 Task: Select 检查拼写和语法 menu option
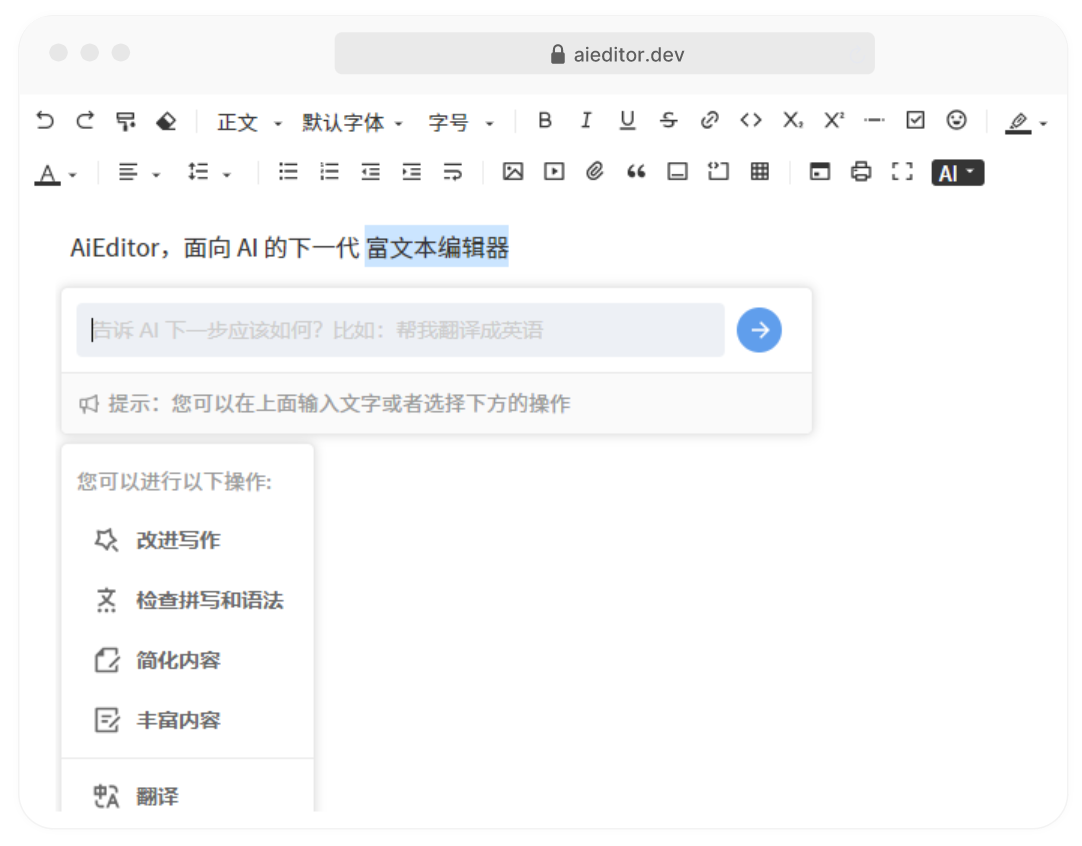pos(209,600)
